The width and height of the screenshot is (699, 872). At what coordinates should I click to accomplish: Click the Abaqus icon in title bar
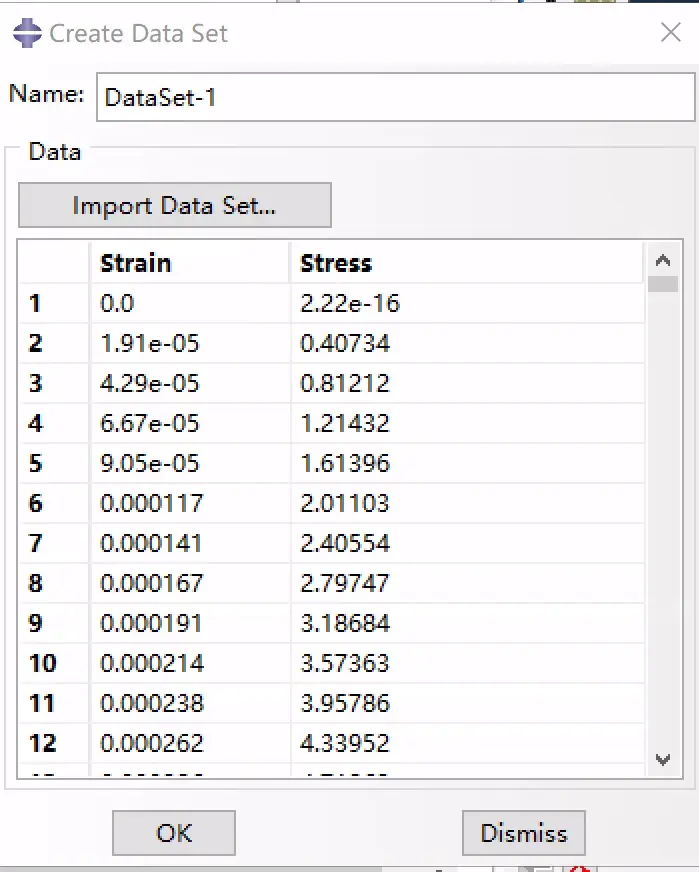27,33
